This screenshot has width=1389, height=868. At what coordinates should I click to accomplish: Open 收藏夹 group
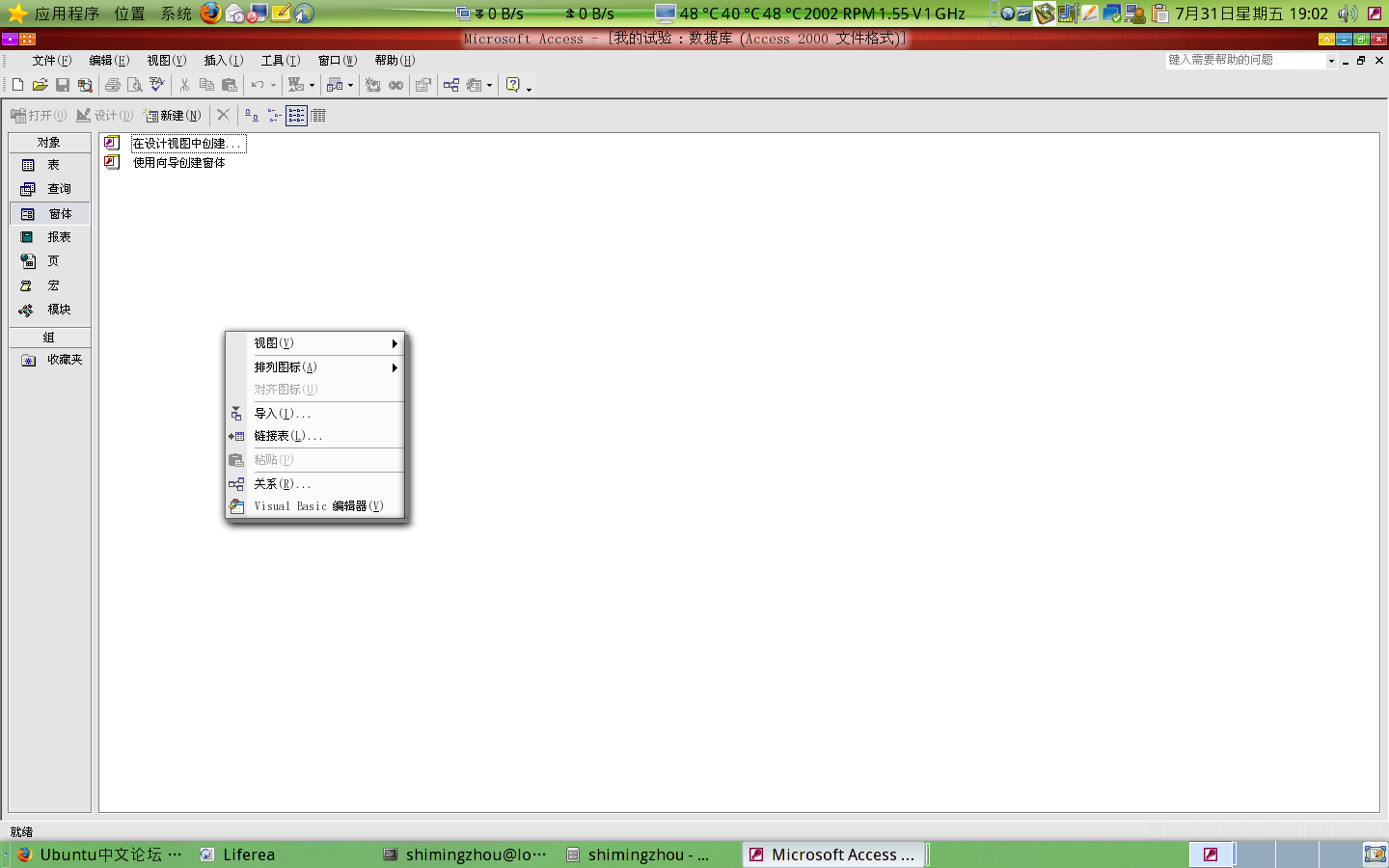pyautogui.click(x=50, y=360)
